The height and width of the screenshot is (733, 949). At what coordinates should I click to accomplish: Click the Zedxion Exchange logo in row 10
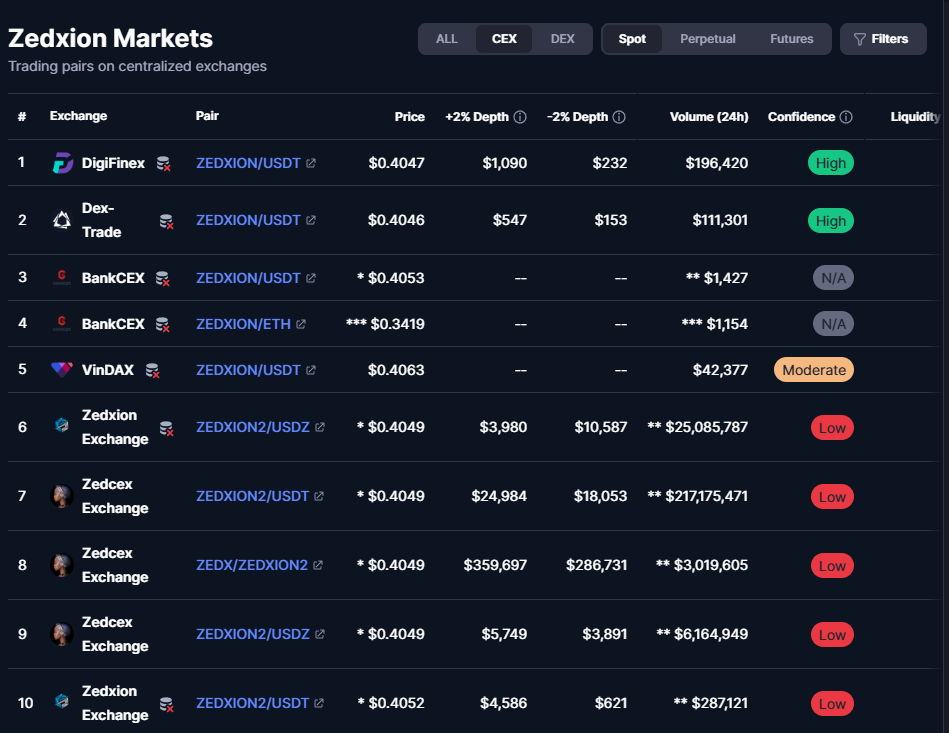click(x=62, y=702)
